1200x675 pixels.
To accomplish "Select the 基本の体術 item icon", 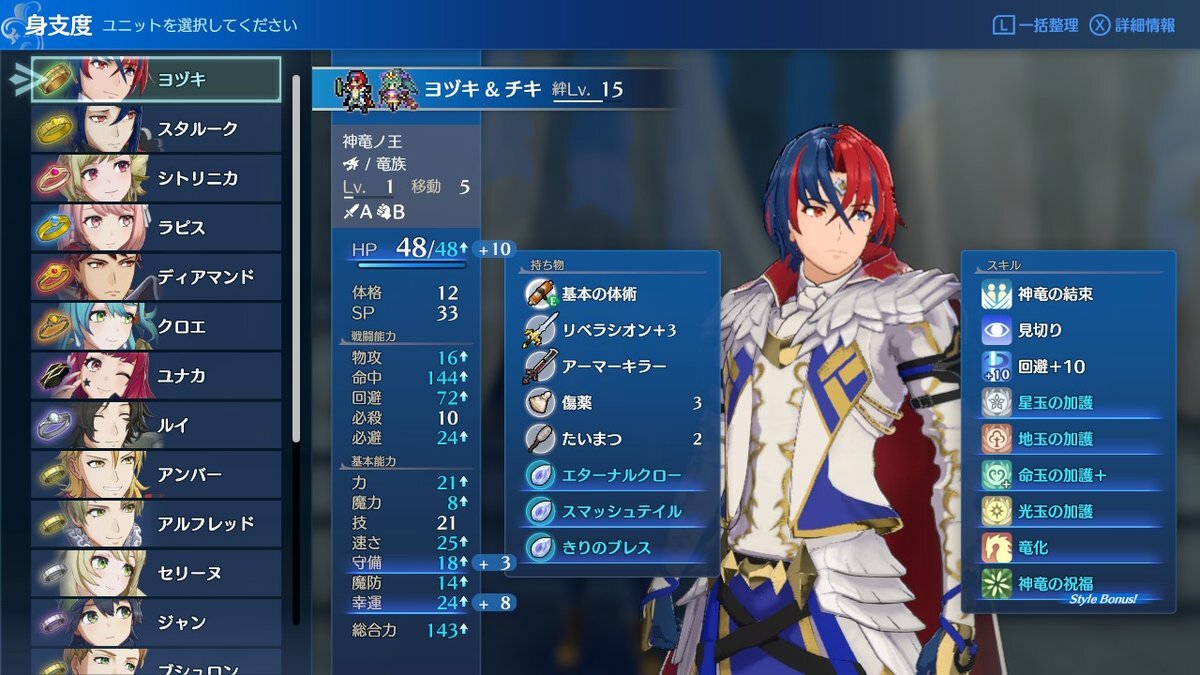I will [540, 294].
